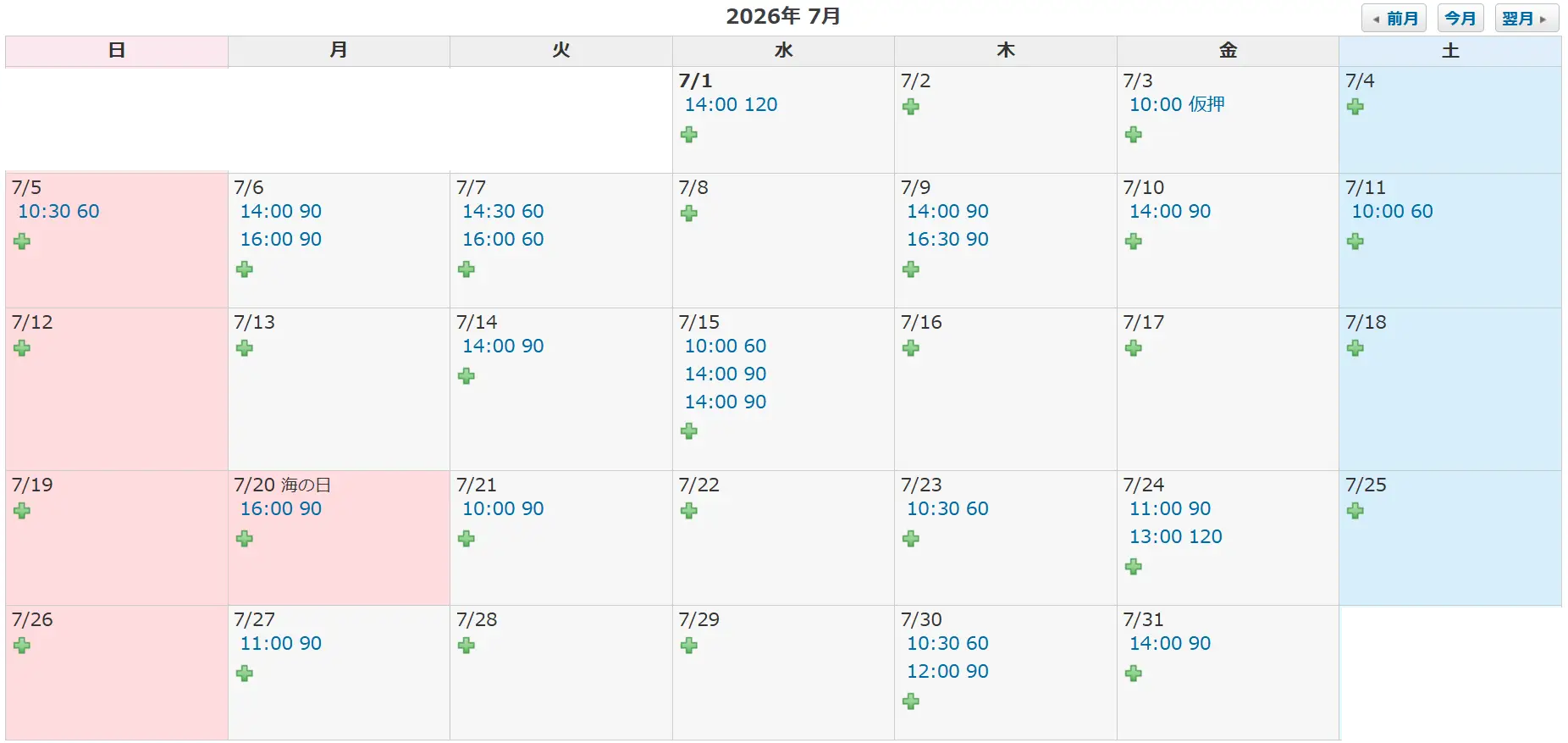Click the plus icon on 7/26

tap(22, 646)
